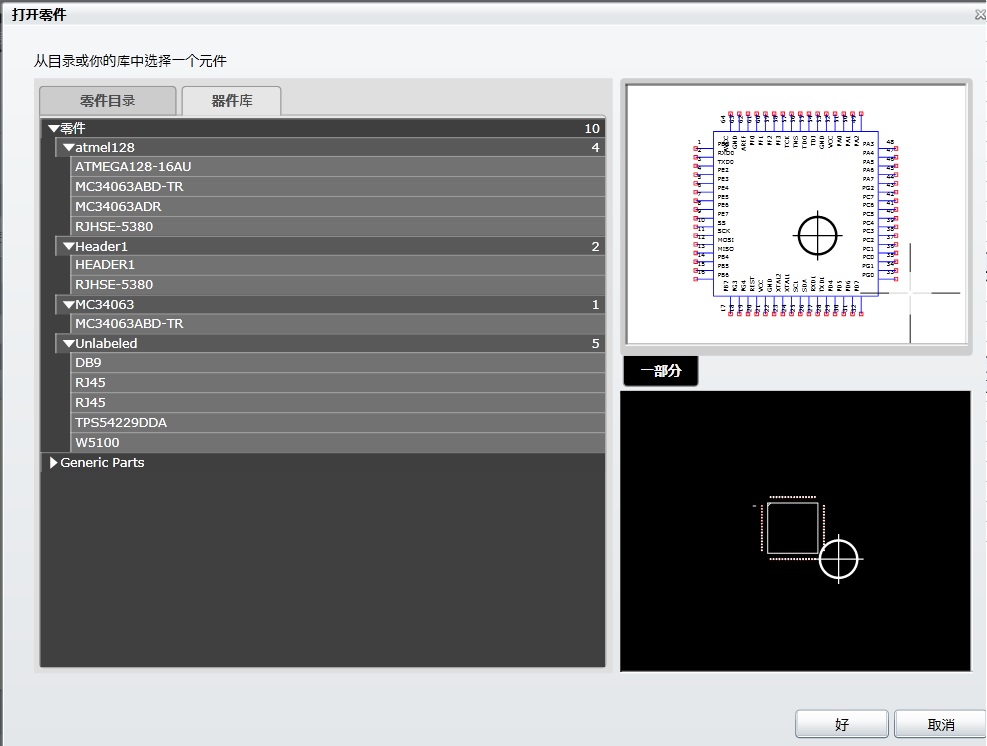Click the PCB footprint preview
Image resolution: width=987 pixels, height=746 pixels.
pyautogui.click(x=795, y=531)
